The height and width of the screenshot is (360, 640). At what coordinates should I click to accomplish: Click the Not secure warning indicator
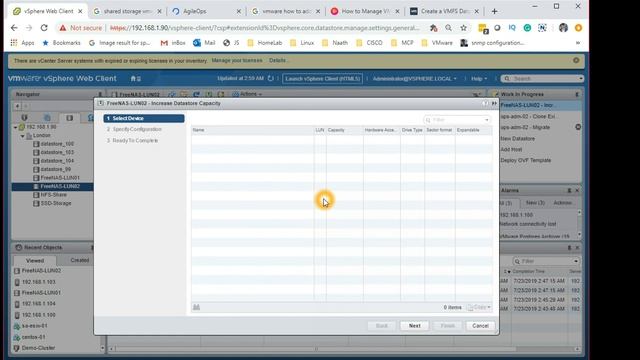[80, 28]
